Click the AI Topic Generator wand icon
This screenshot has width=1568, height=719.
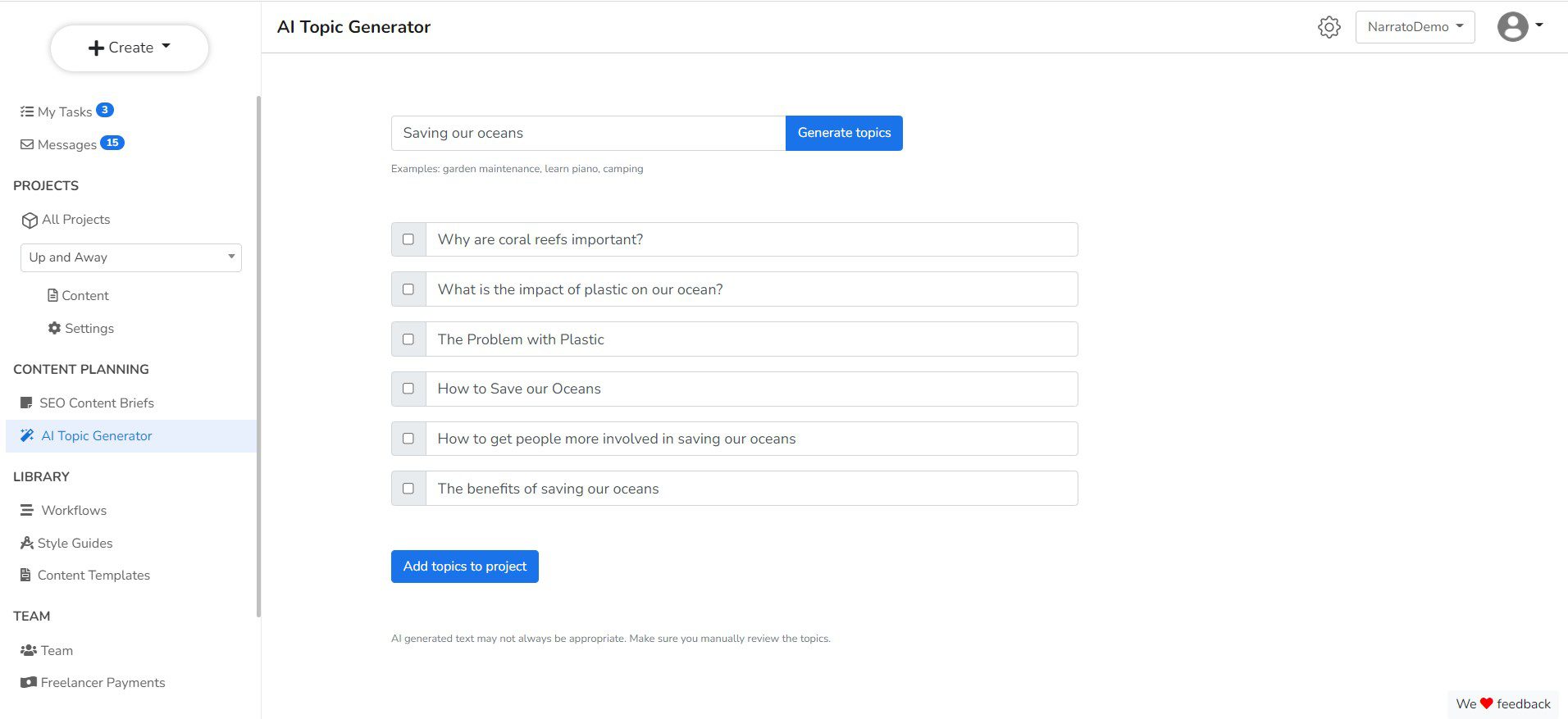point(27,436)
